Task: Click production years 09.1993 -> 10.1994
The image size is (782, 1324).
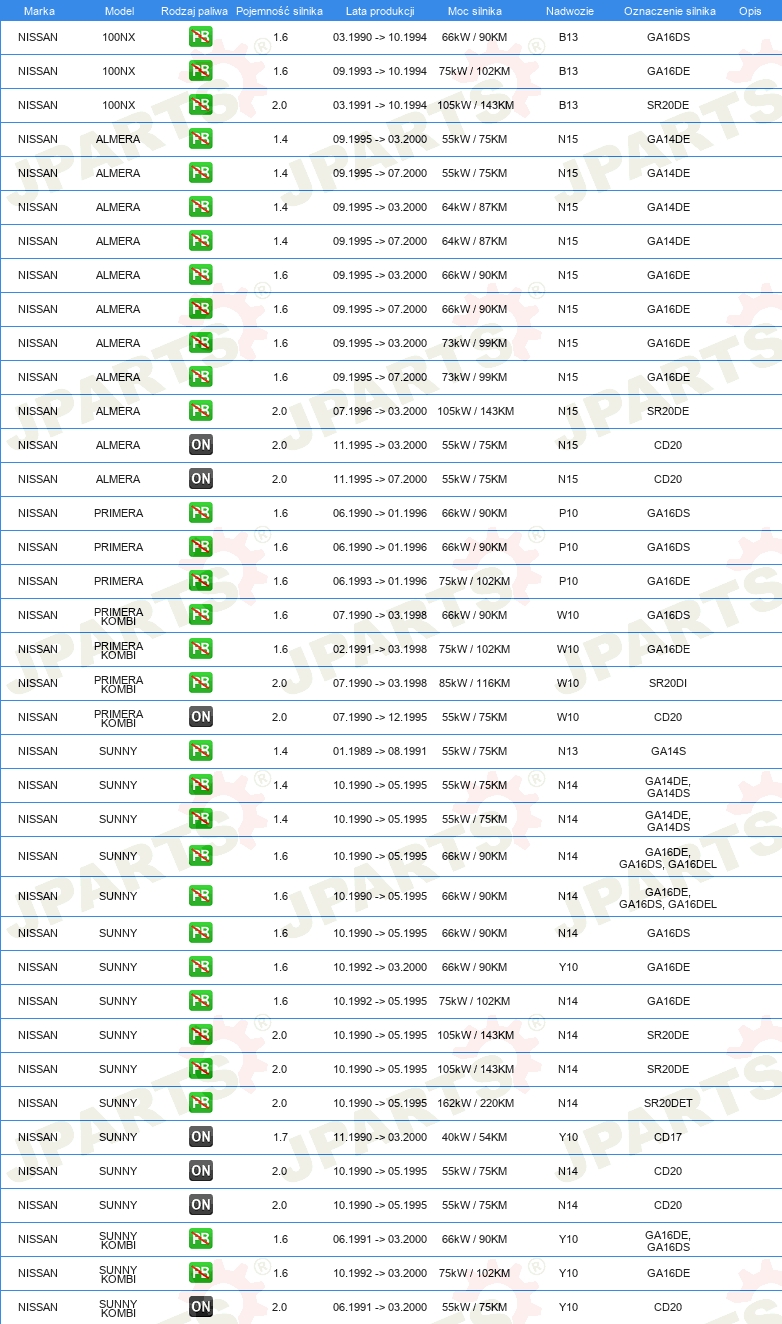Action: 380,71
